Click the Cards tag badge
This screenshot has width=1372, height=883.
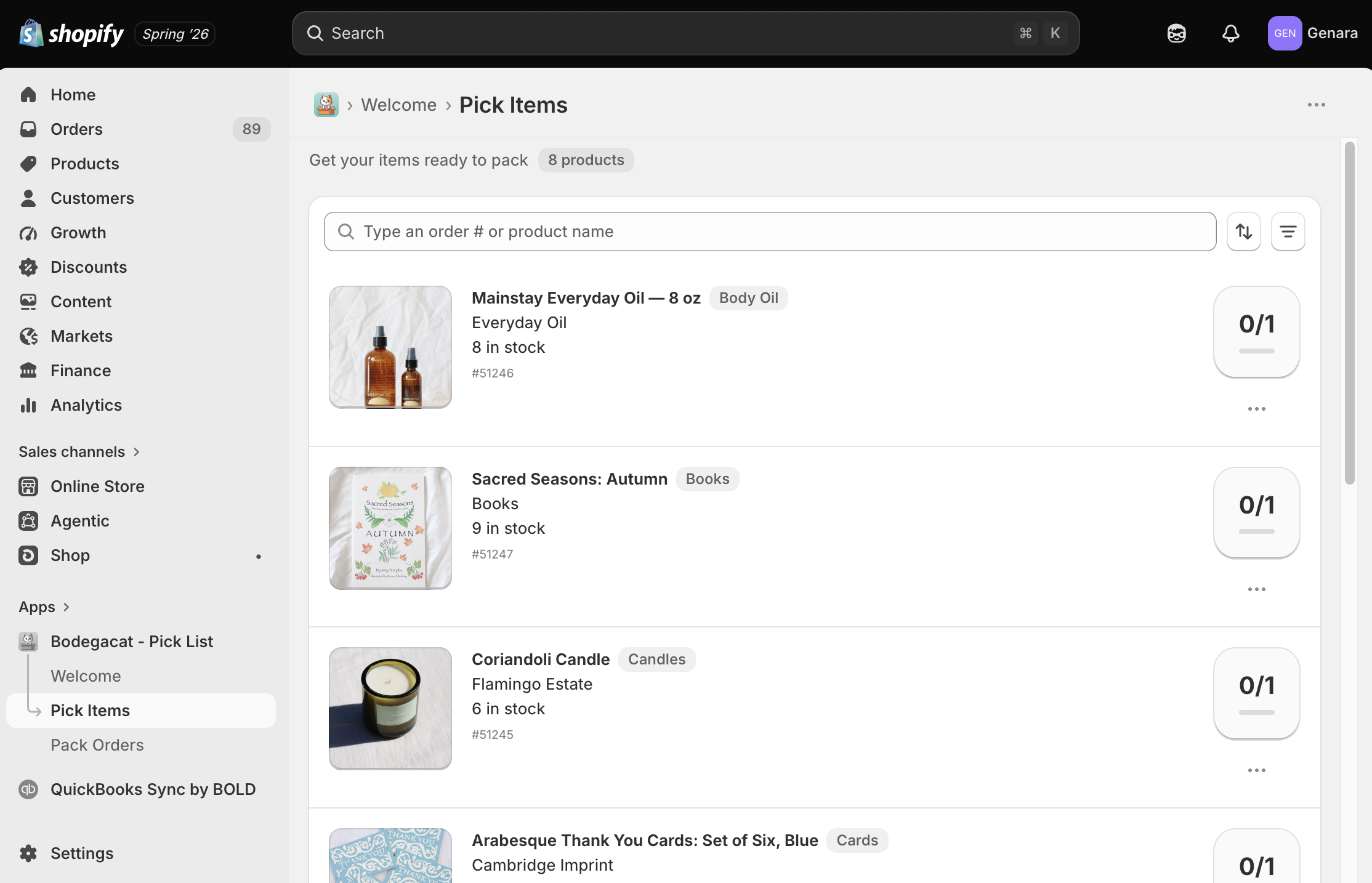tap(857, 841)
